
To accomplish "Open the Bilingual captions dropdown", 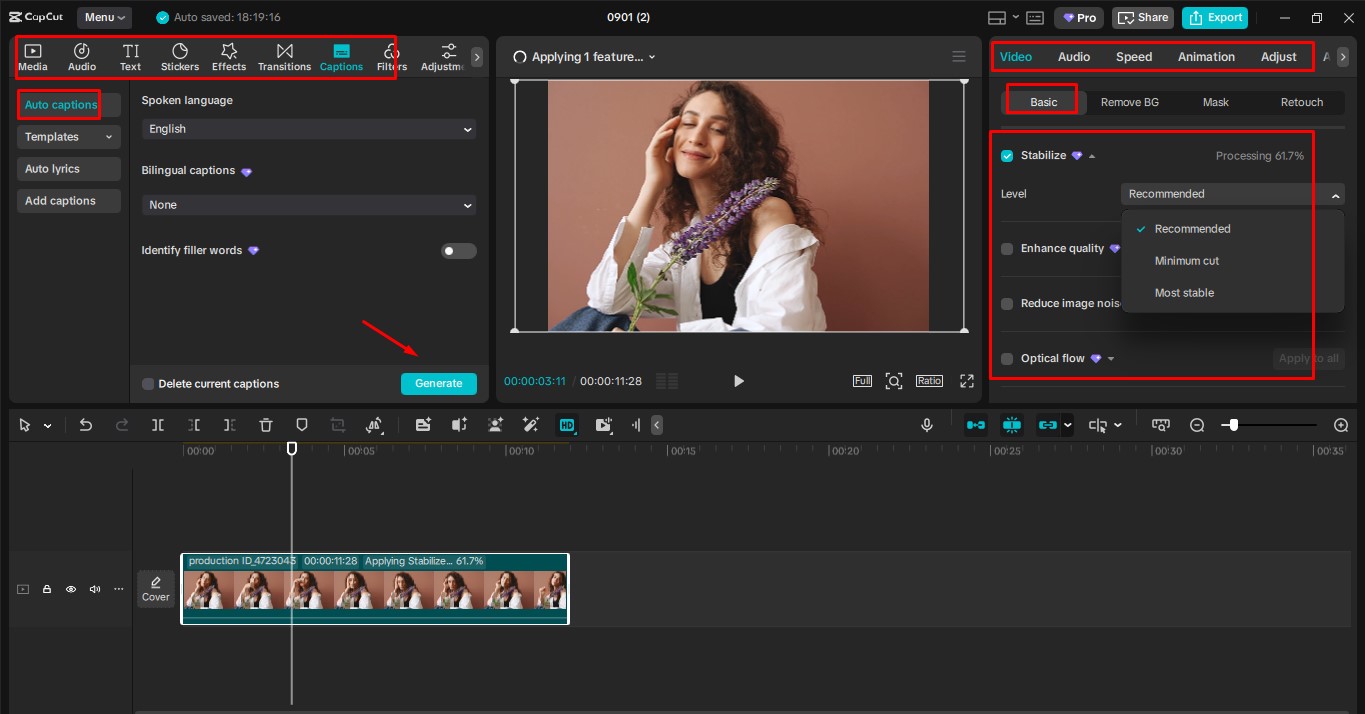I will (x=308, y=205).
